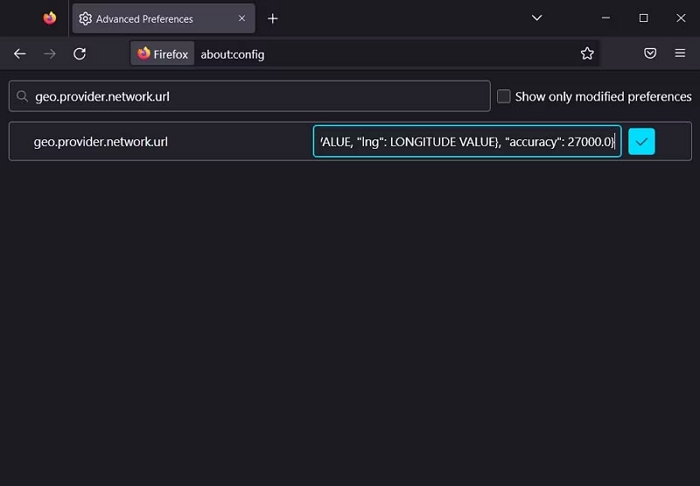Reload the about:config page
This screenshot has width=700, height=486.
[x=79, y=54]
